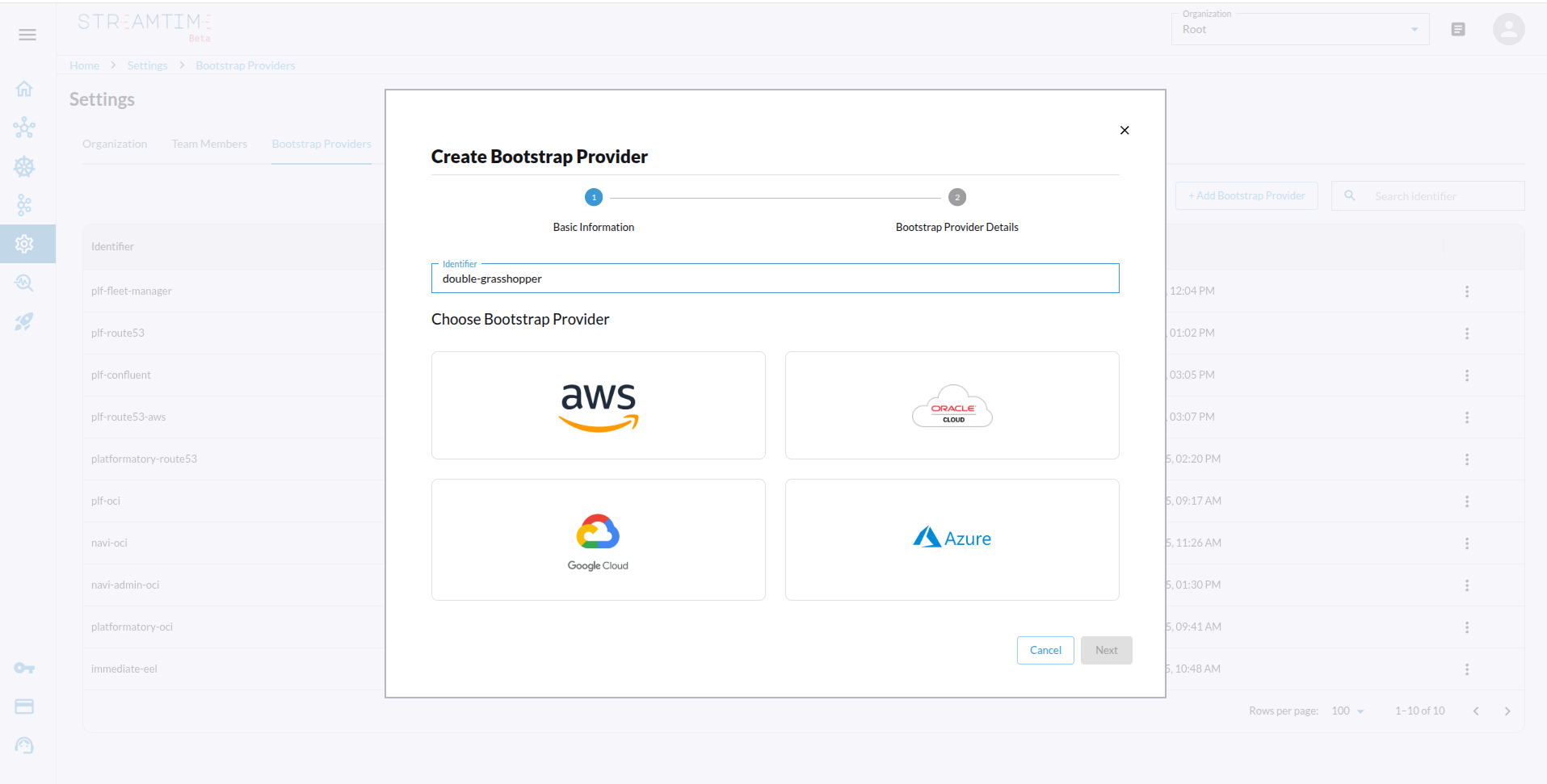This screenshot has width=1547, height=784.
Task: Open the connectors branch sidebar icon
Action: pyautogui.click(x=24, y=205)
